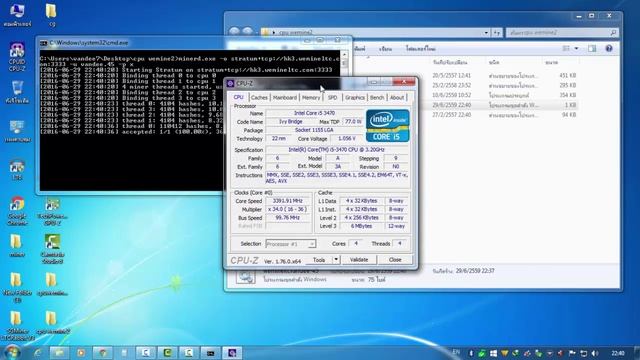Viewport: 640px width, 360px height.
Task: Toggle the Explorer preview pane icon
Action: (592, 49)
